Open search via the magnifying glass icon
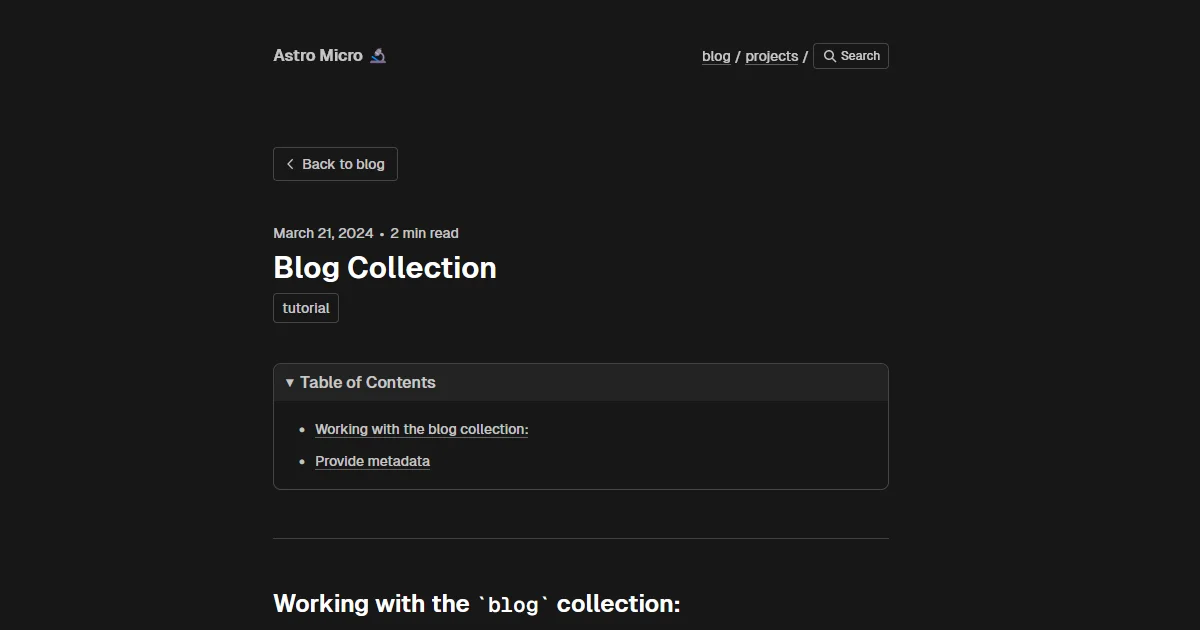 click(832, 55)
